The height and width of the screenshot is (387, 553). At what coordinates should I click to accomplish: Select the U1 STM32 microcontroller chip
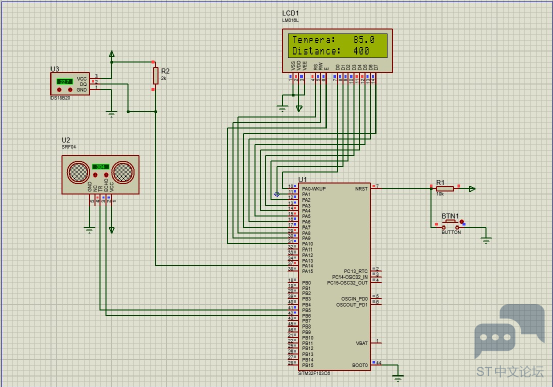334,277
